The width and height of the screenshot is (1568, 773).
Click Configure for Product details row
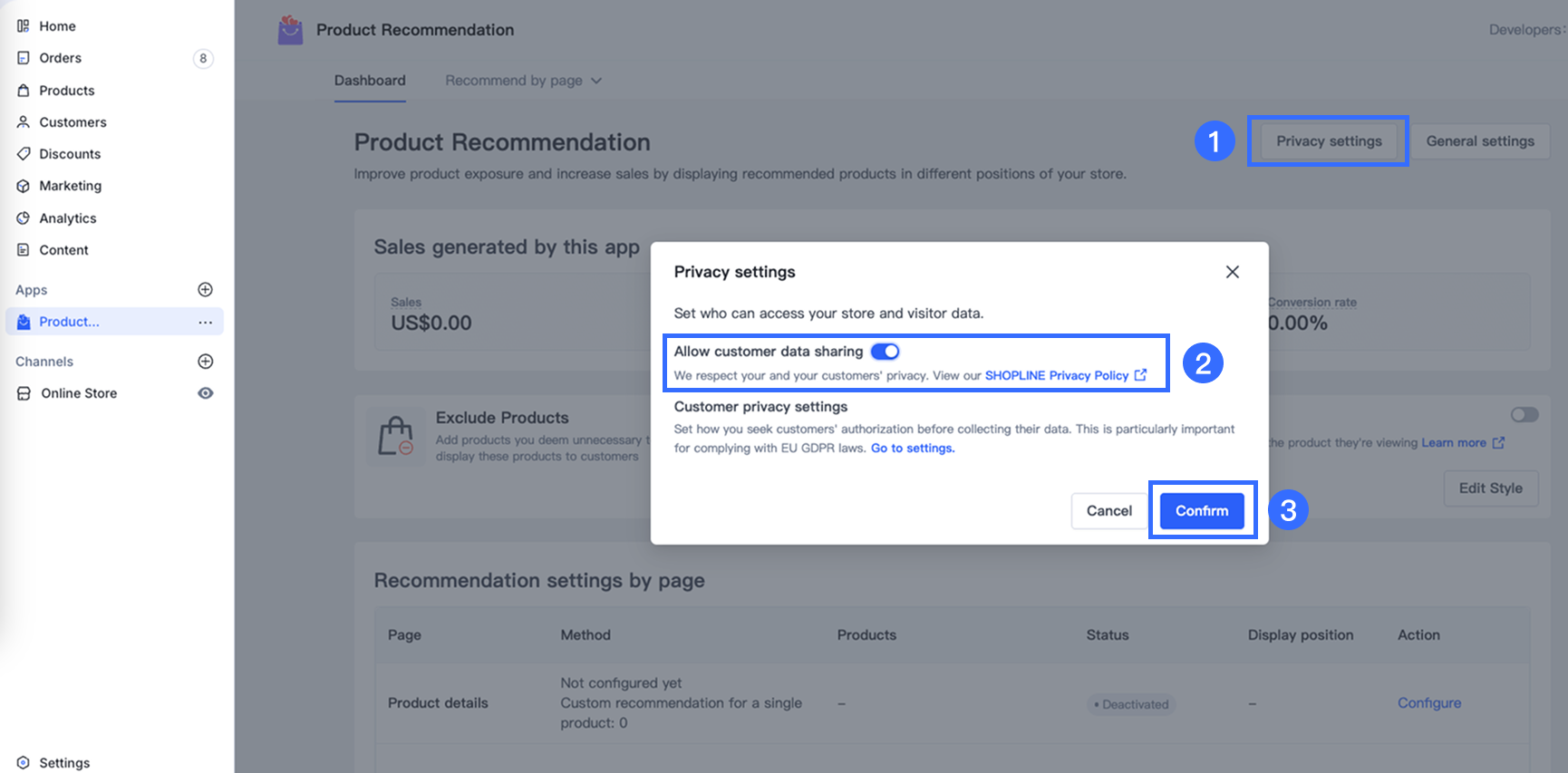tap(1428, 703)
